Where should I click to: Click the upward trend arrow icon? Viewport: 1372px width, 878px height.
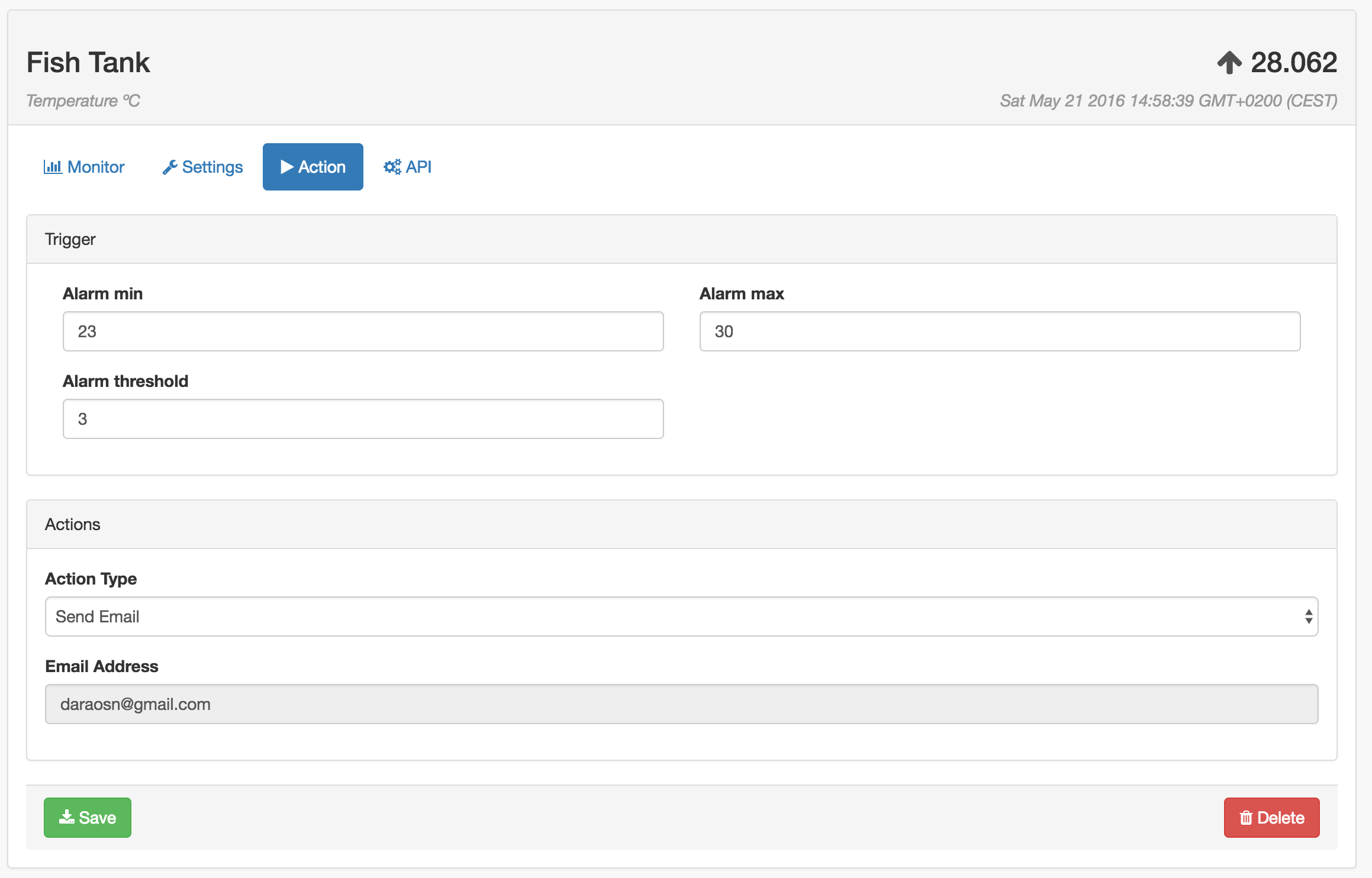click(x=1229, y=63)
